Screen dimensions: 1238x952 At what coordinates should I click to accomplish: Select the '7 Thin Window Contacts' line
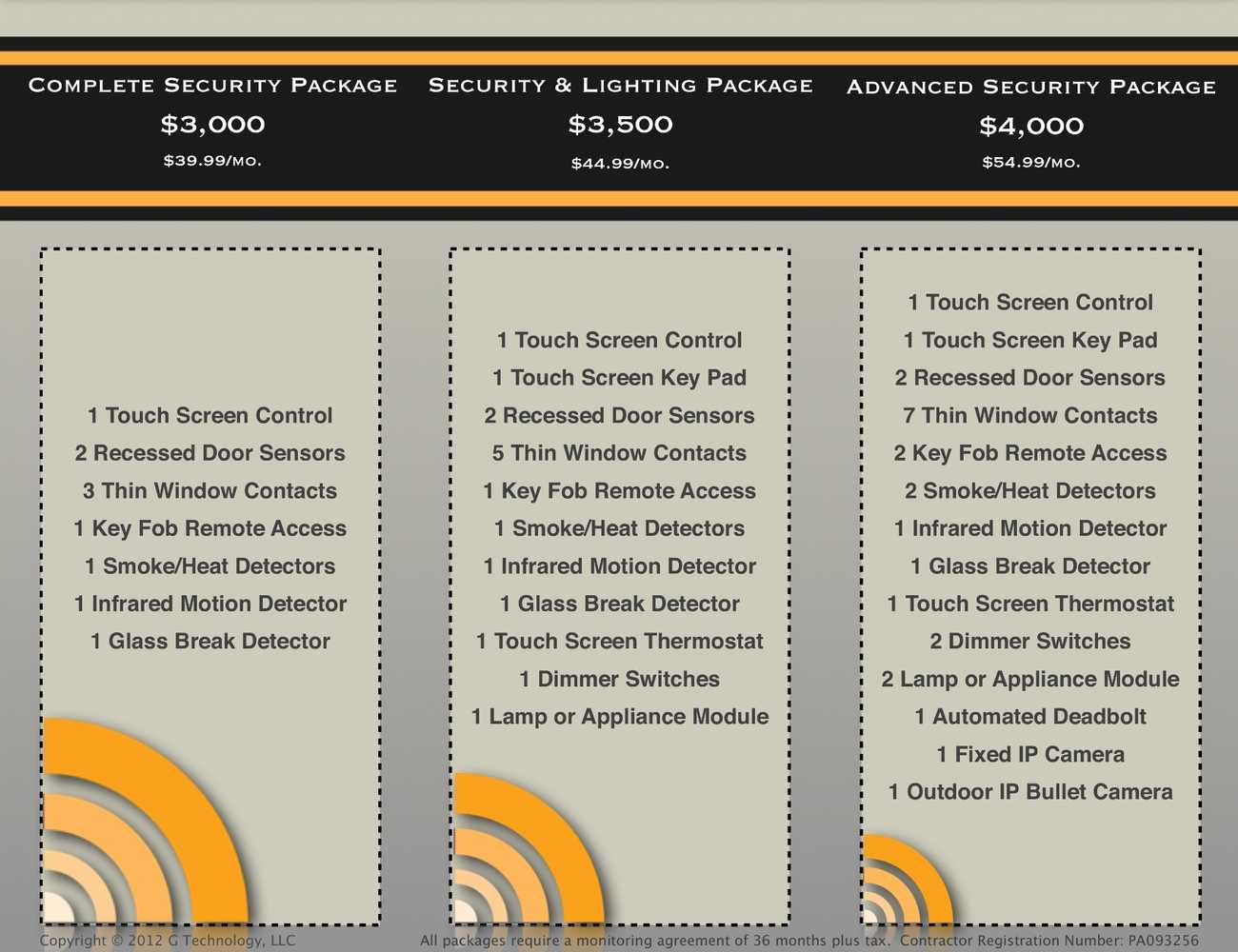tap(1030, 416)
